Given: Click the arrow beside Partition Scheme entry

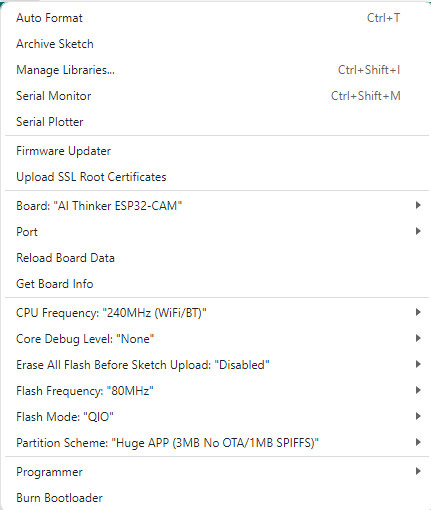Looking at the screenshot, I should (418, 442).
